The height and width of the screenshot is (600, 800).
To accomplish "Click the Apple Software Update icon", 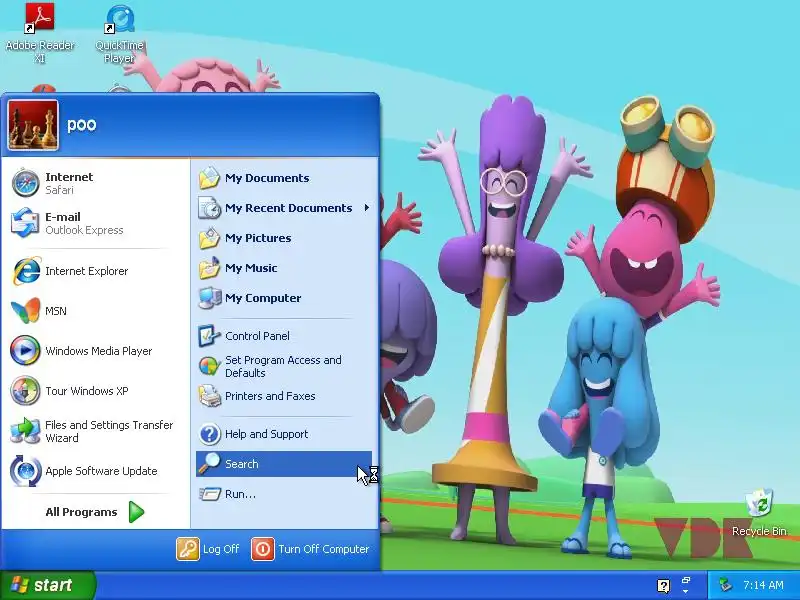I will [26, 471].
